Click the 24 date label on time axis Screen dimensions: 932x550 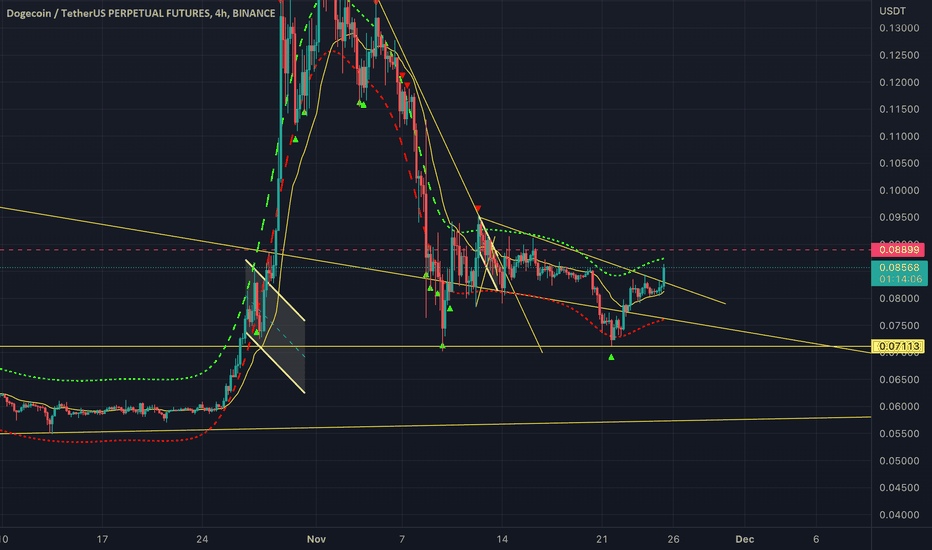[x=202, y=539]
